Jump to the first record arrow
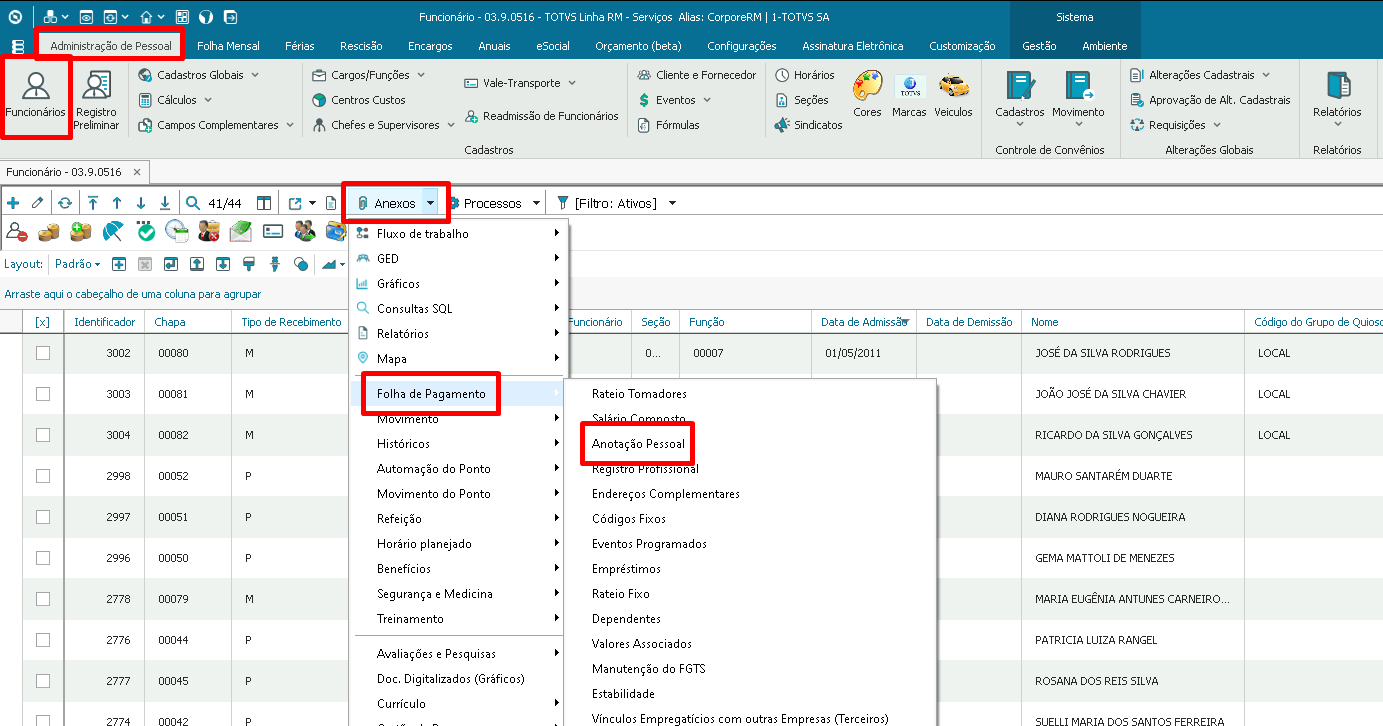The height and width of the screenshot is (726, 1383). point(93,203)
